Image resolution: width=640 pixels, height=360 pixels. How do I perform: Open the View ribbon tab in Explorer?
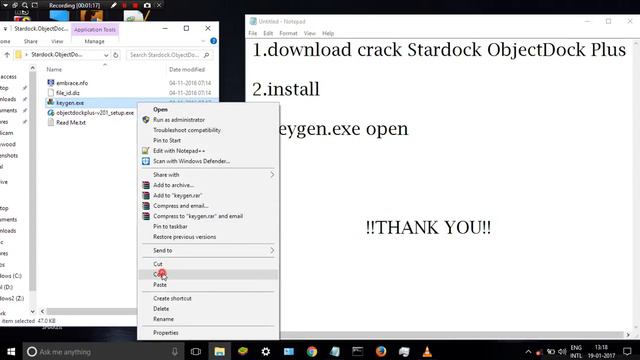point(57,41)
